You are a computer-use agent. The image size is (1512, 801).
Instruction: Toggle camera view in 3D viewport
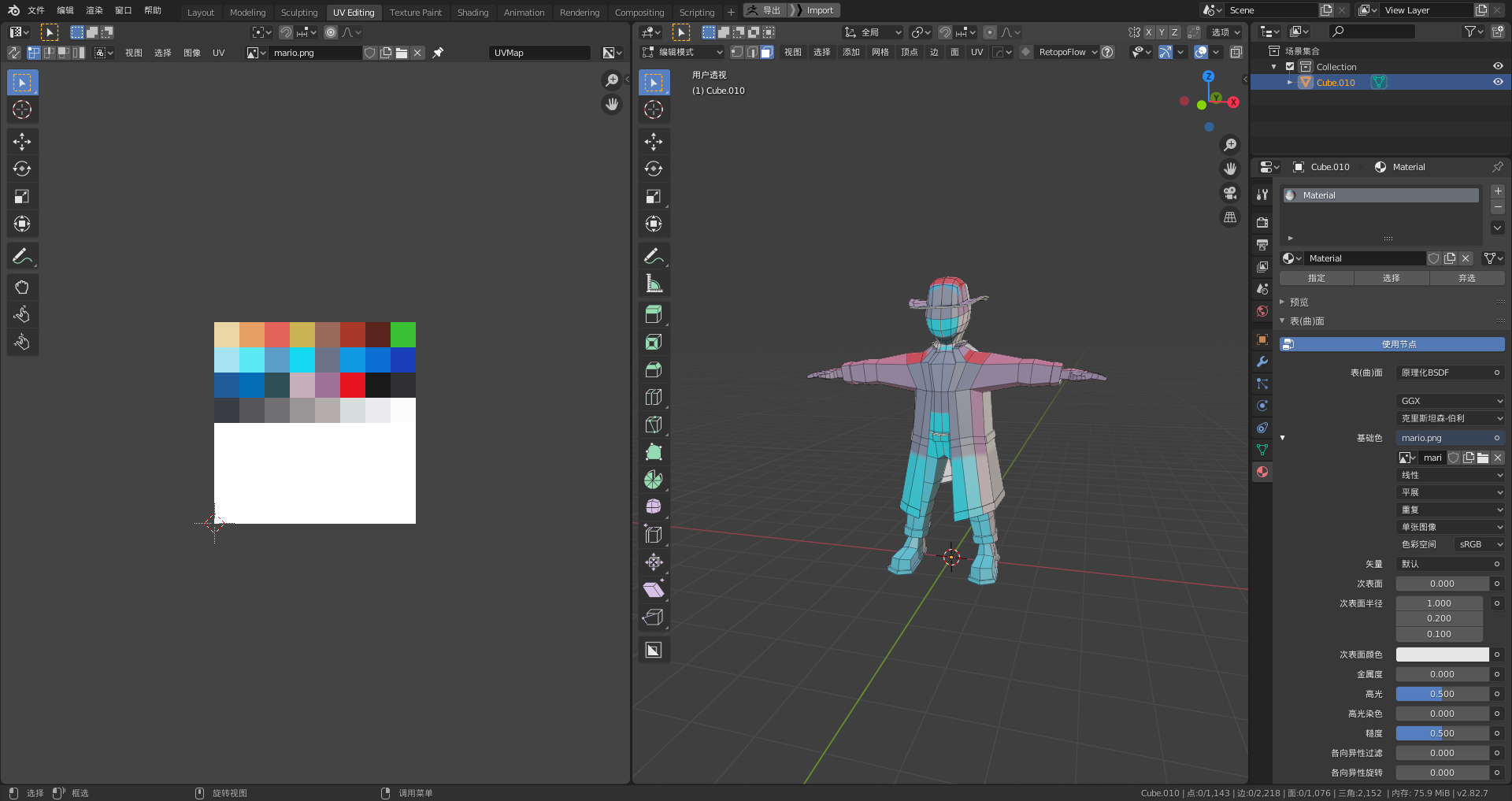1230,193
